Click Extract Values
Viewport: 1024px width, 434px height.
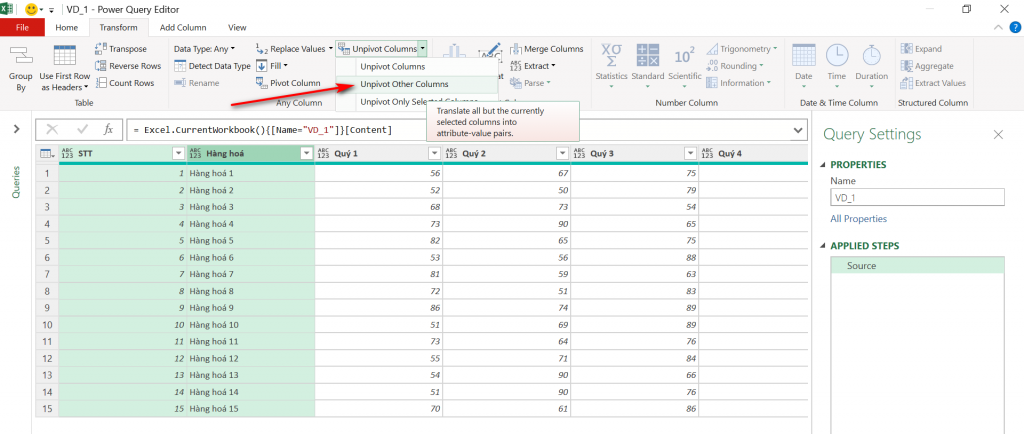coord(933,83)
